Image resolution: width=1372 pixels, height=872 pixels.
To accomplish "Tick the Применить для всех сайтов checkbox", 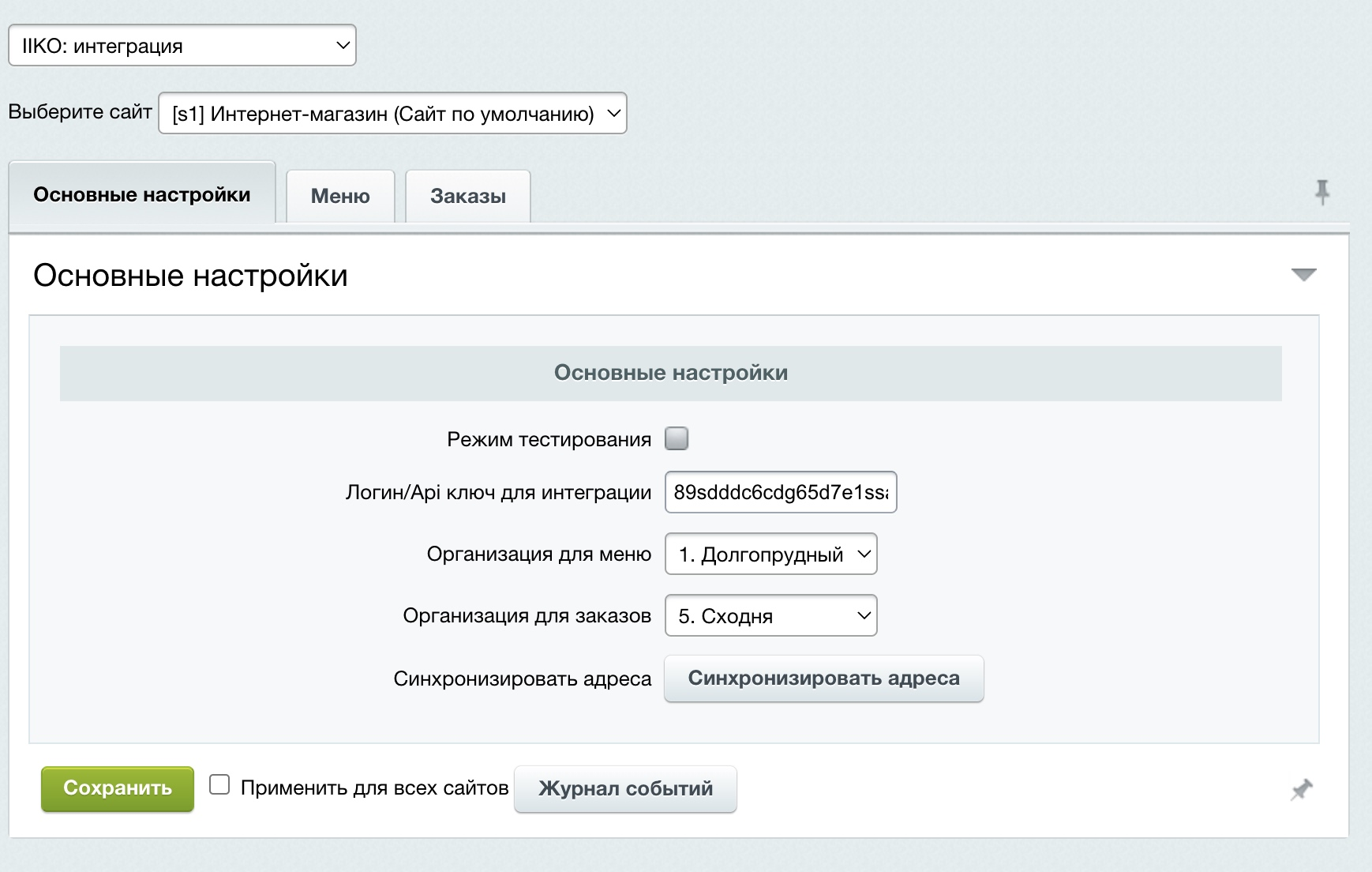I will [219, 785].
